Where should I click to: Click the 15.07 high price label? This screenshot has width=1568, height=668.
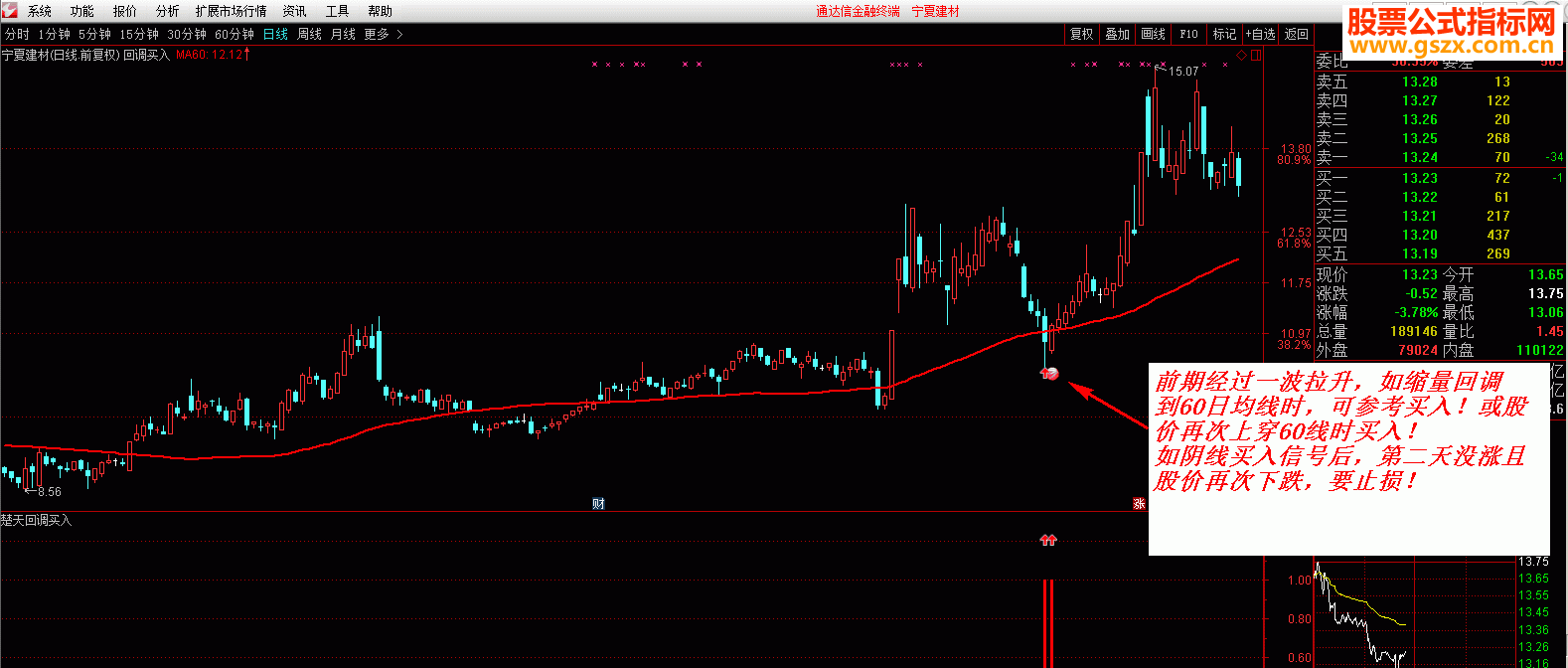tap(1182, 72)
